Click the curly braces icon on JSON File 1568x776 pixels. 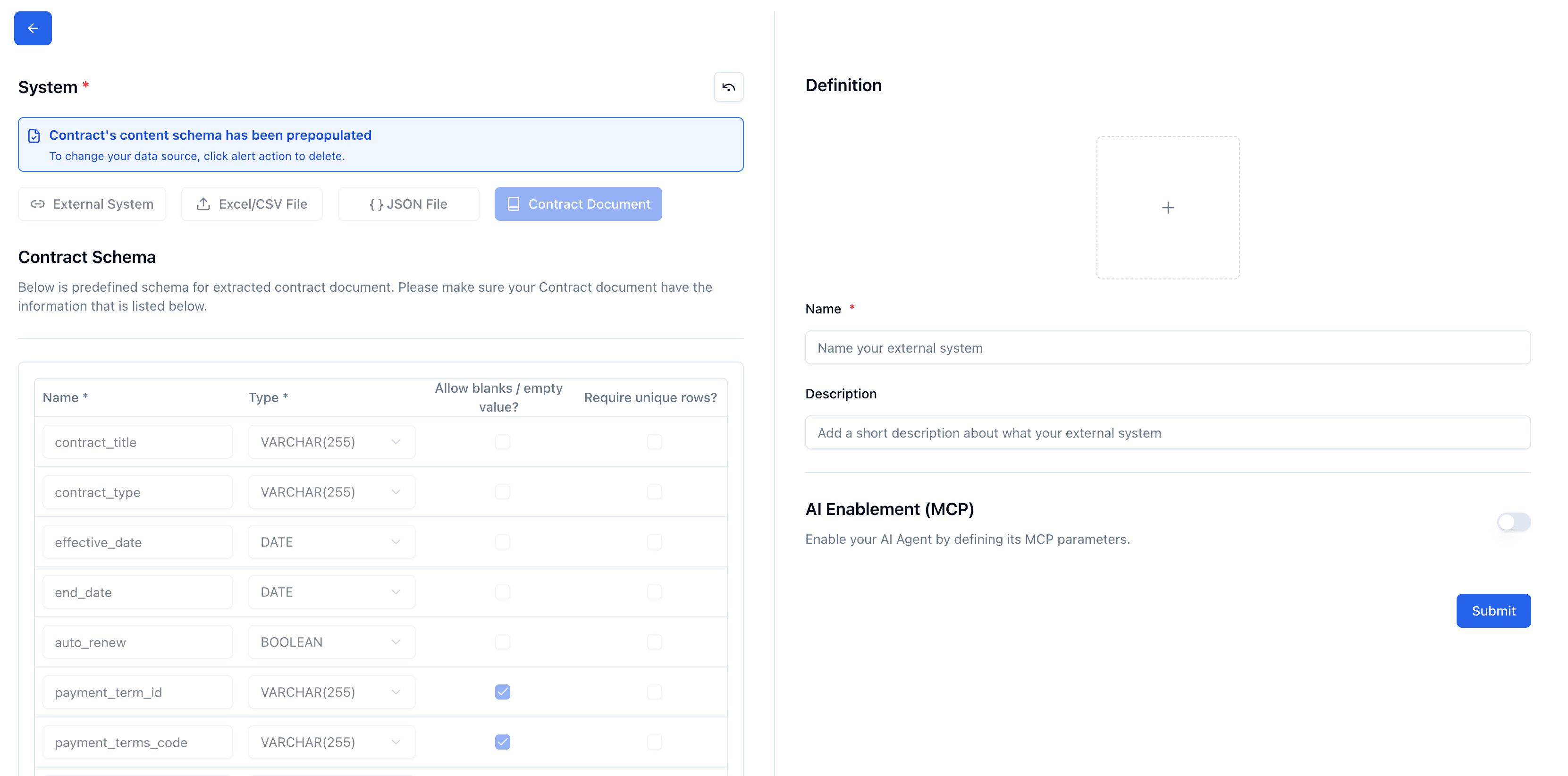pyautogui.click(x=376, y=204)
